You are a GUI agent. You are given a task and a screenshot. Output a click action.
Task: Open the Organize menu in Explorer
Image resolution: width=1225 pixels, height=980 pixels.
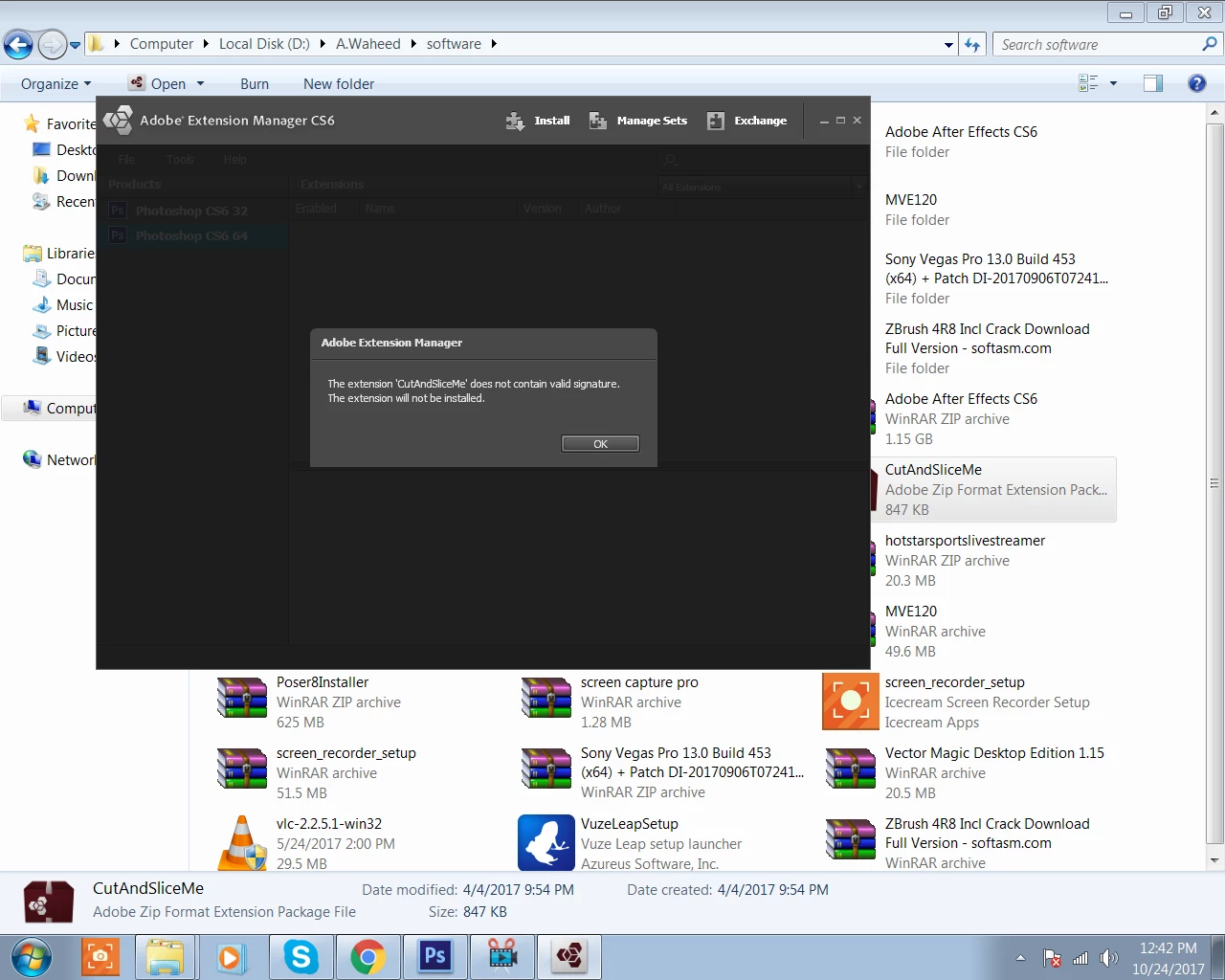click(x=56, y=84)
